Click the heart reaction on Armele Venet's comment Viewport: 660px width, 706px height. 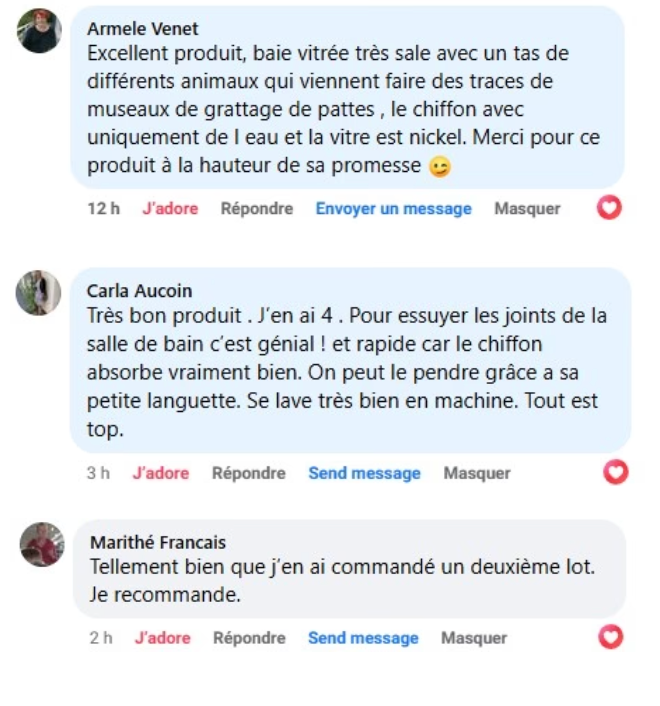tap(609, 208)
